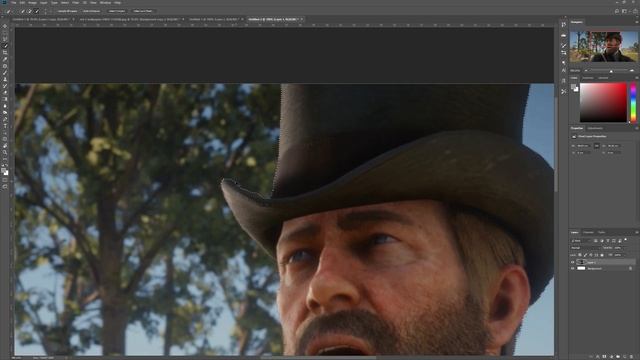Toggle Lock all icon in Layers

[x=602, y=255]
